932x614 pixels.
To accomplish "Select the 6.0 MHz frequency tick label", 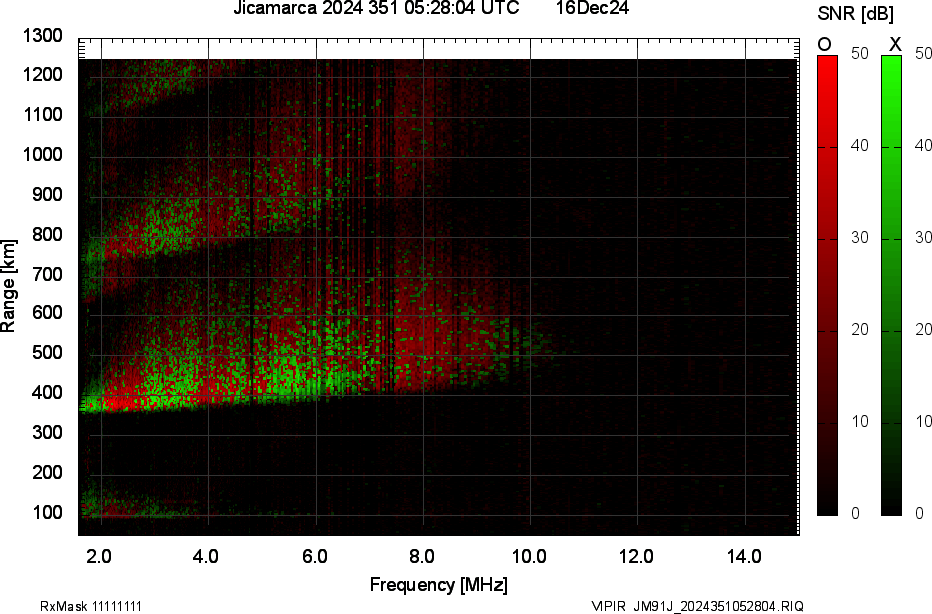I will [314, 556].
